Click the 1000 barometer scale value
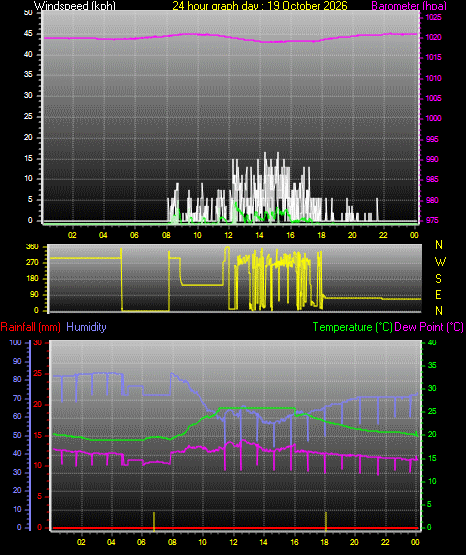 (433, 119)
